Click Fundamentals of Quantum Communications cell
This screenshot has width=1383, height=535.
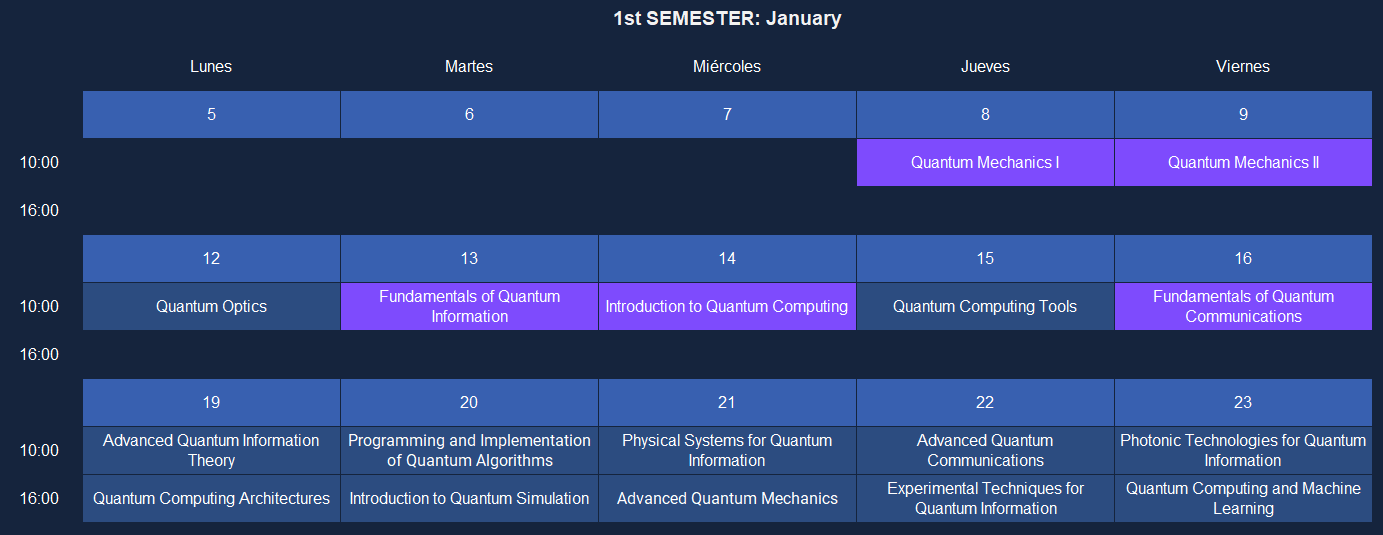1243,306
